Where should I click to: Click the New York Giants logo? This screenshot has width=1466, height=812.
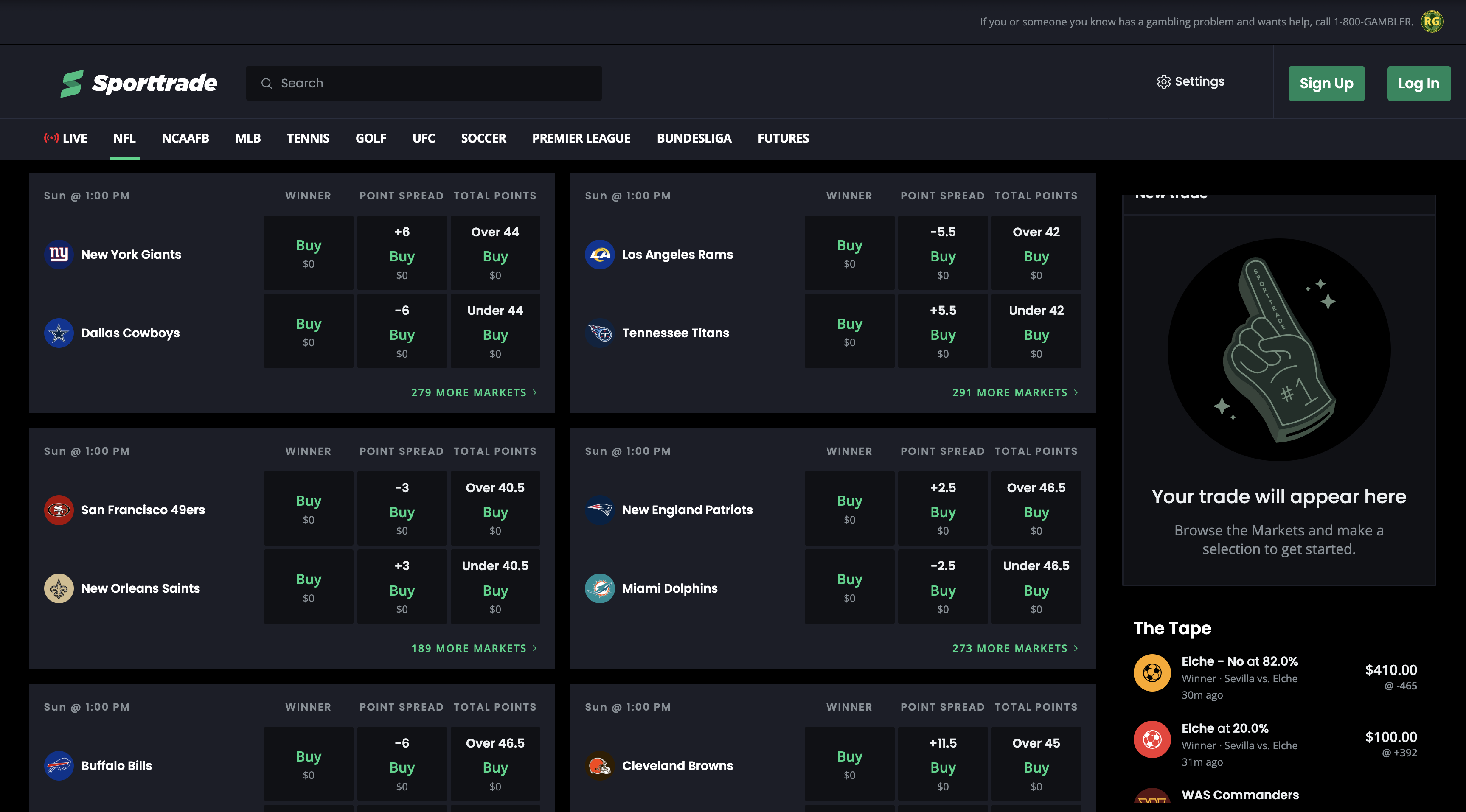(x=59, y=255)
